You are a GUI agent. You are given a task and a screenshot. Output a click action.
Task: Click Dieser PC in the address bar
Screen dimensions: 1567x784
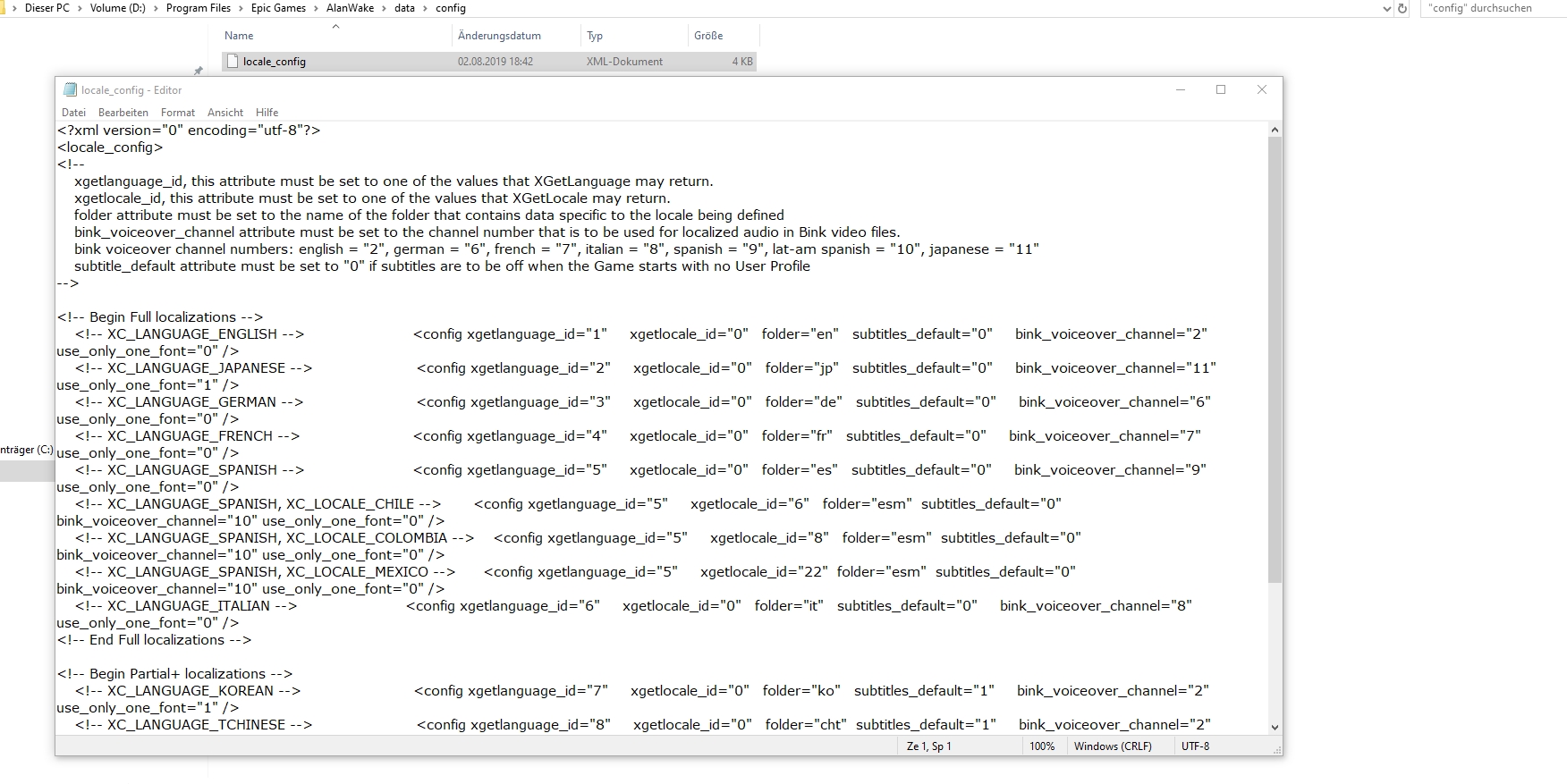(47, 8)
